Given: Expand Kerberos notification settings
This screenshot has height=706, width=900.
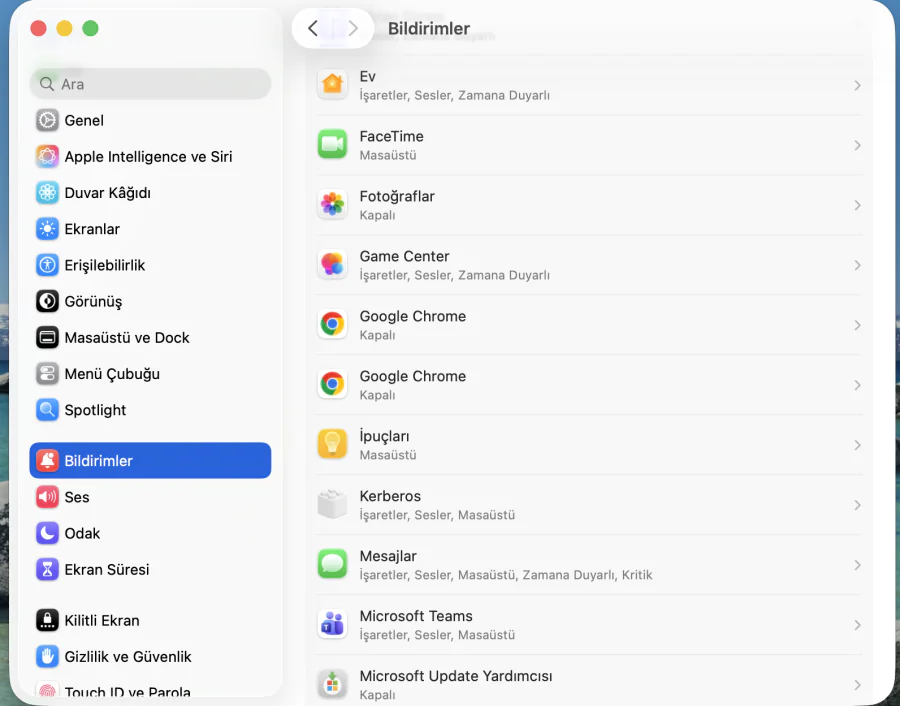Looking at the screenshot, I should pyautogui.click(x=858, y=505).
